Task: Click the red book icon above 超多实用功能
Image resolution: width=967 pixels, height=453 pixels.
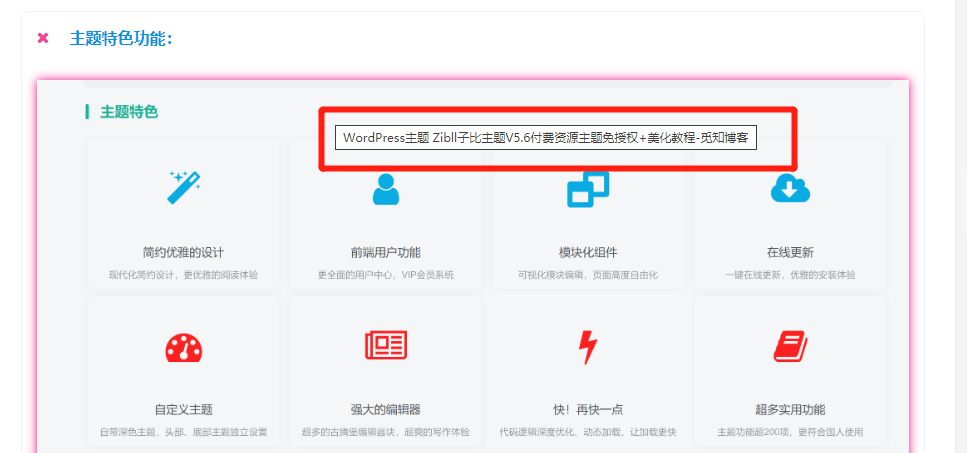Action: coord(790,346)
